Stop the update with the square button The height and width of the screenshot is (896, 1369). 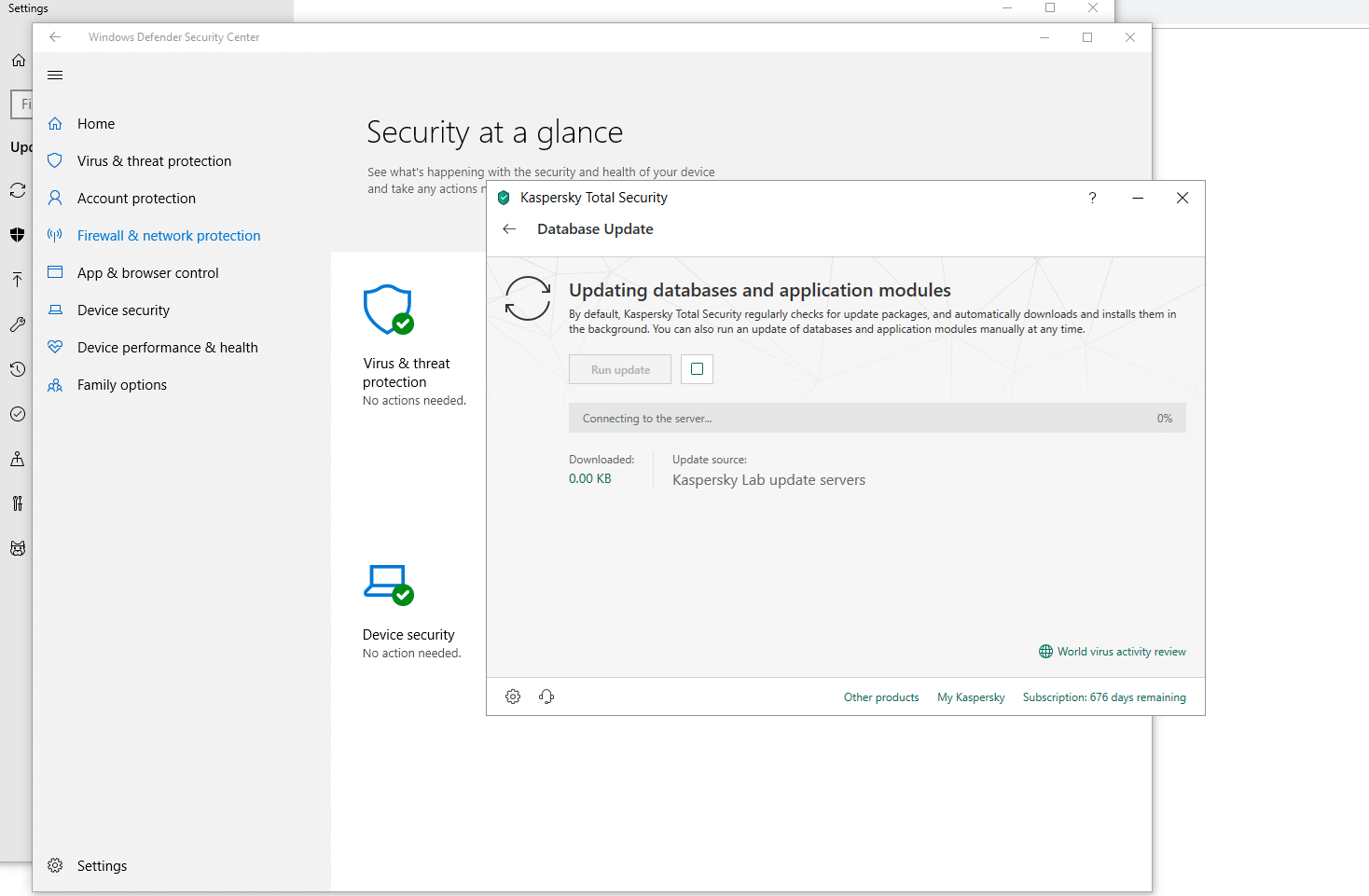pyautogui.click(x=697, y=369)
